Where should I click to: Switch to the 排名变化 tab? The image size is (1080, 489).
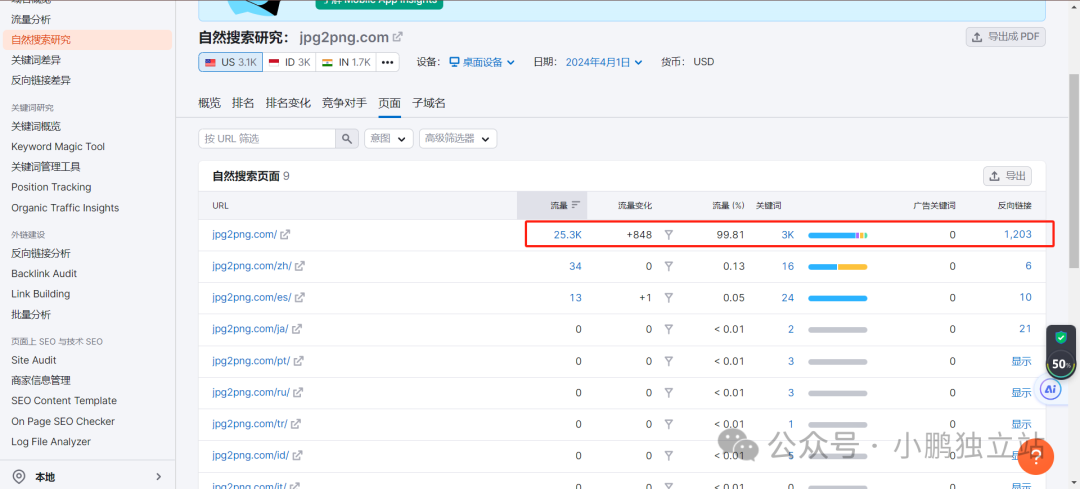288,103
